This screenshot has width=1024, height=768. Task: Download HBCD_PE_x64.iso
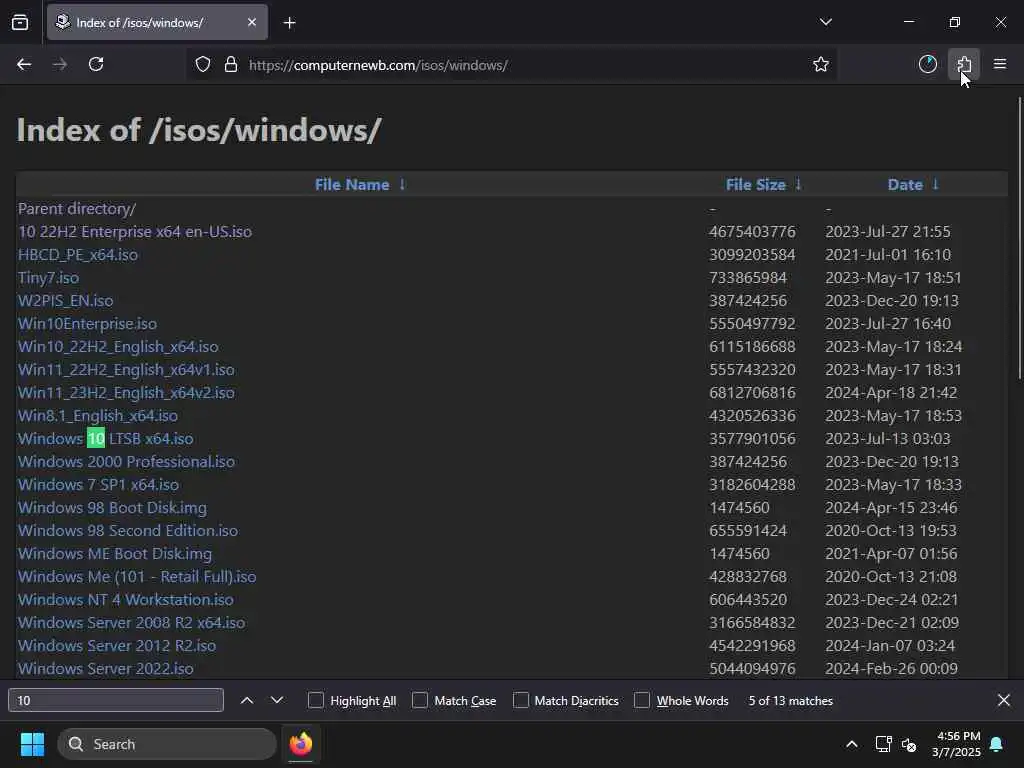coord(78,254)
